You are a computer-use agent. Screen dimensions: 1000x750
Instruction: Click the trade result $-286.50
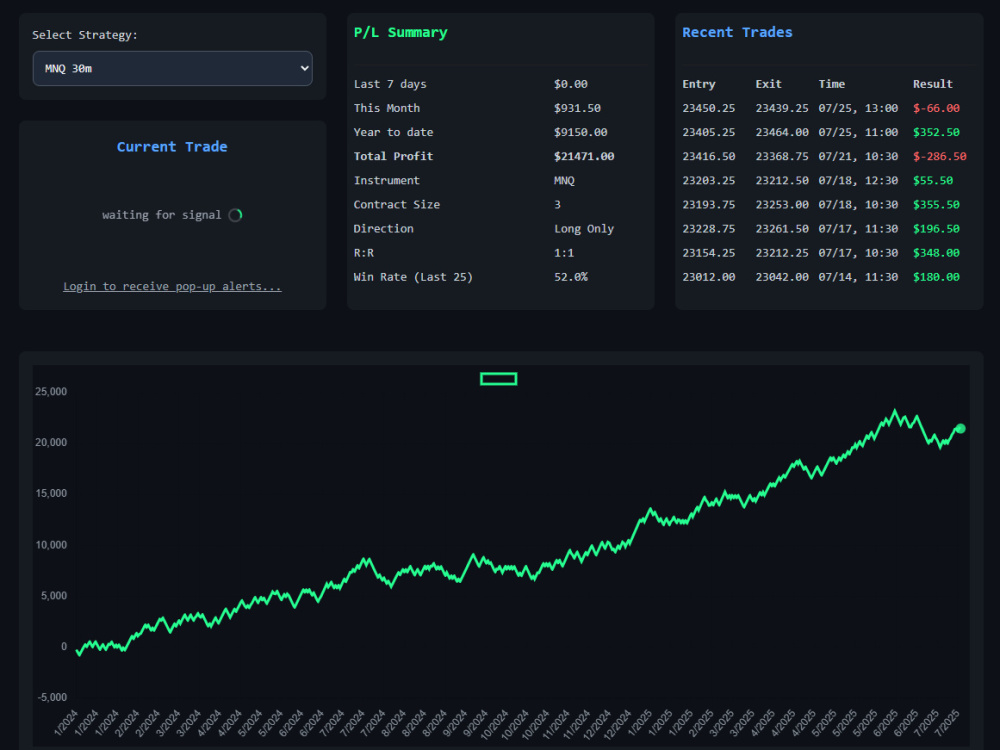[x=939, y=156]
